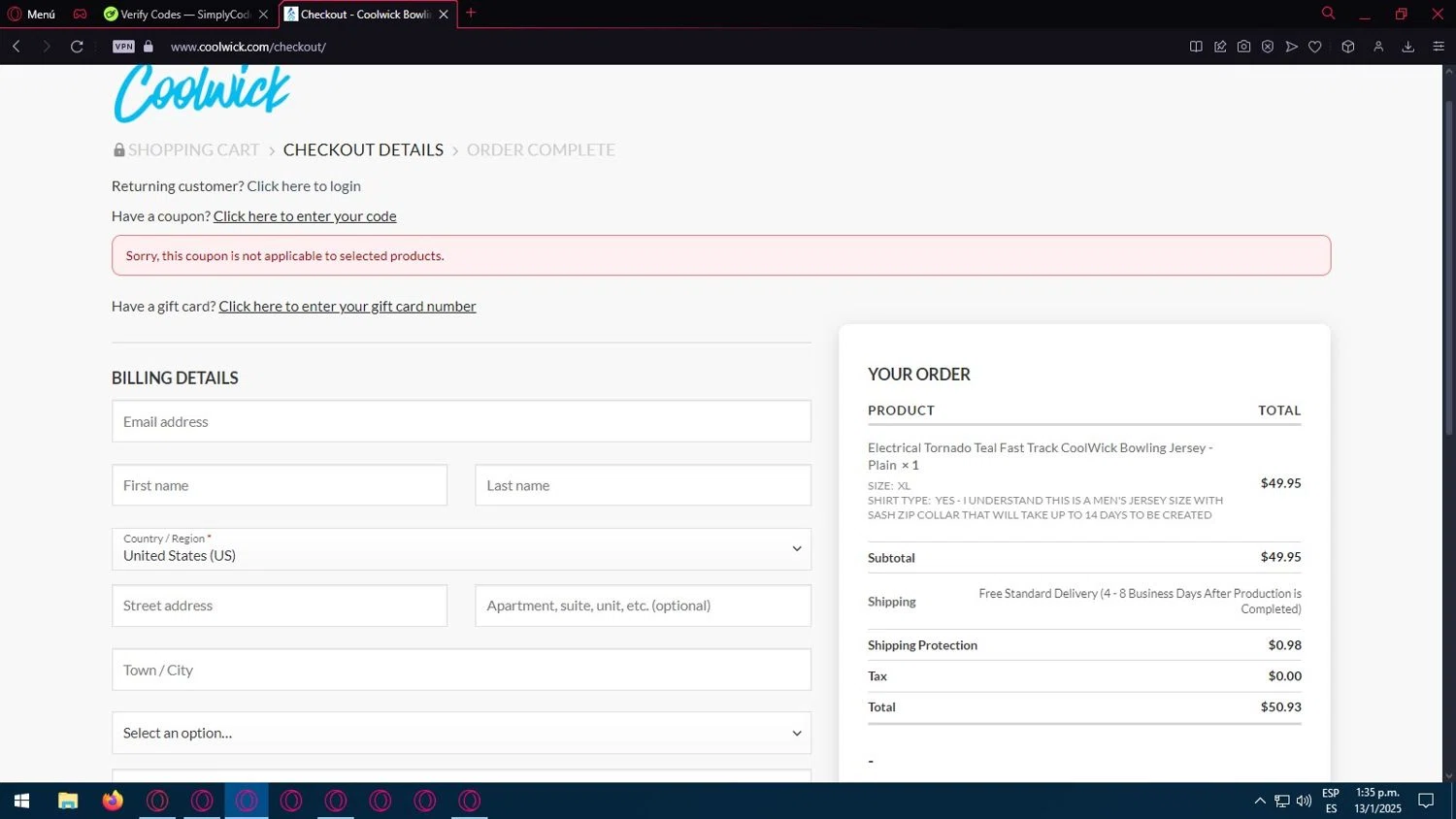Click the active highlighted Opera GX taskbar icon
This screenshot has height=819, width=1456.
click(247, 801)
